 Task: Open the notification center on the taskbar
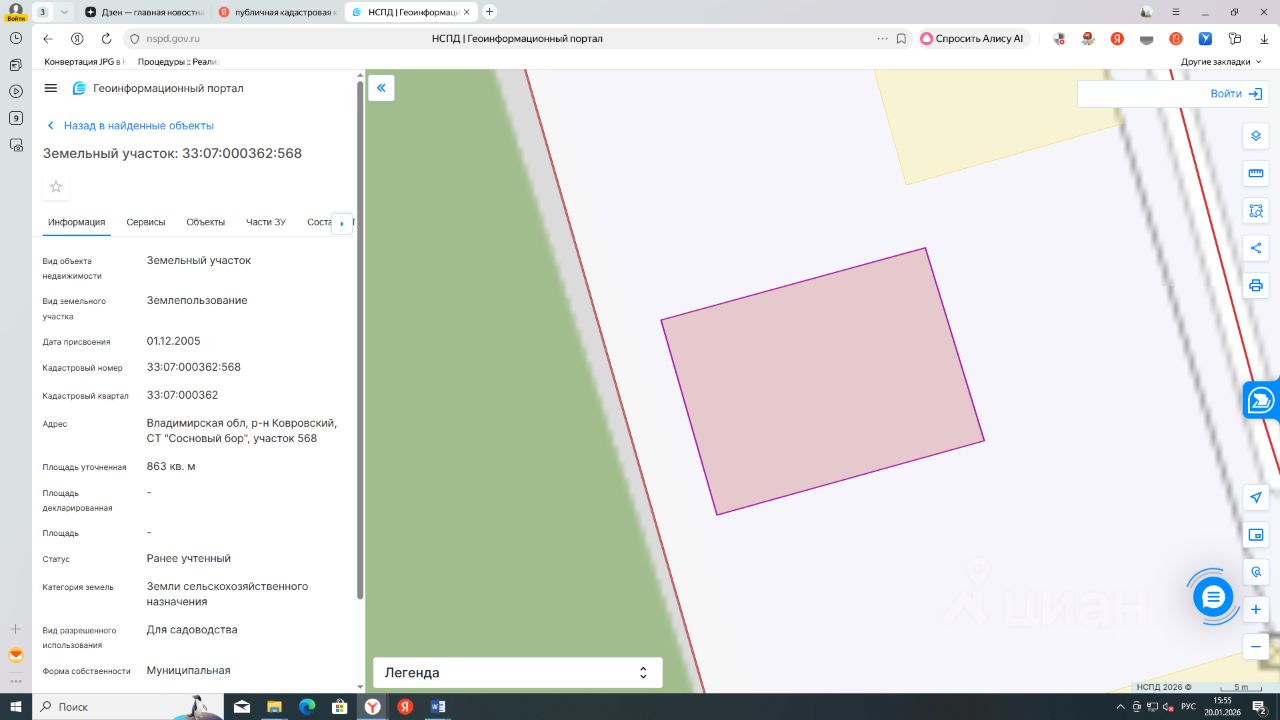tap(1260, 707)
